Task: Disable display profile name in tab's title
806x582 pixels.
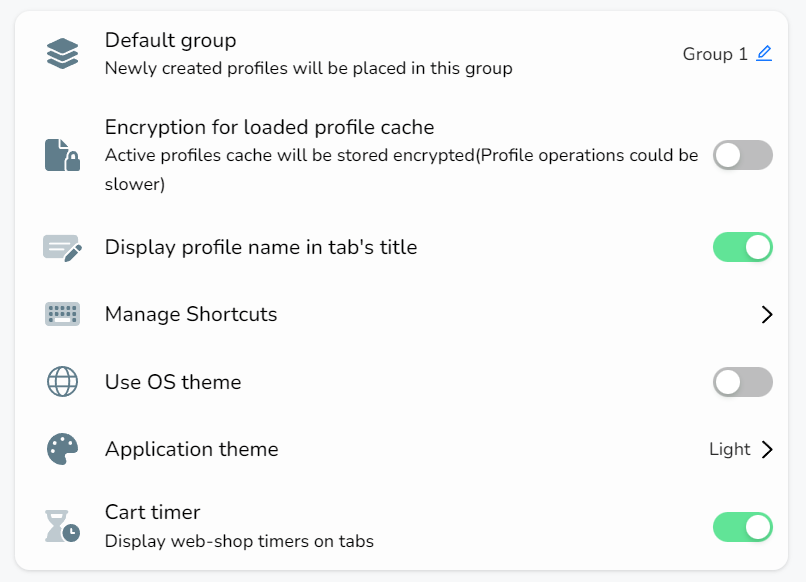Action: 743,247
